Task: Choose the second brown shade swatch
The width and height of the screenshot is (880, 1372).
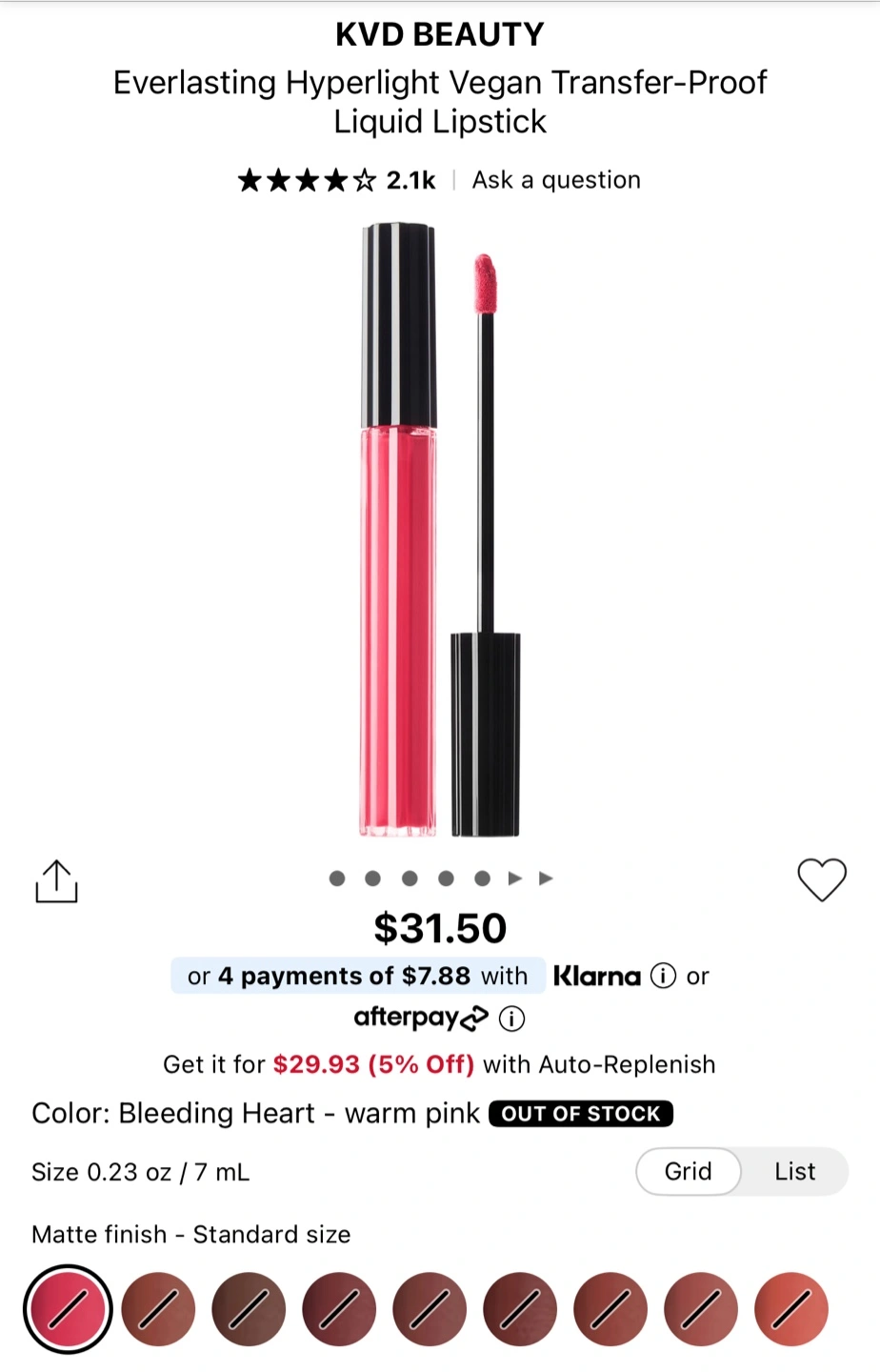Action: coord(249,1309)
